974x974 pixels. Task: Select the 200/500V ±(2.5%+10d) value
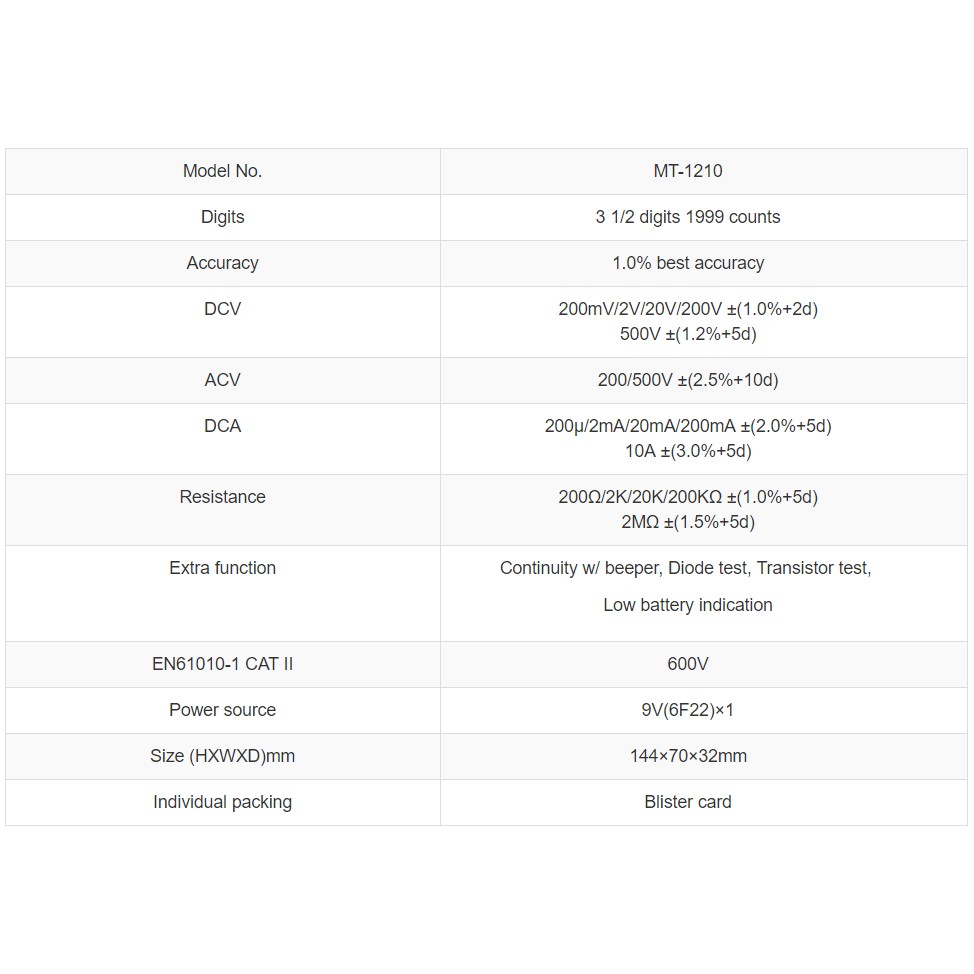coord(688,380)
